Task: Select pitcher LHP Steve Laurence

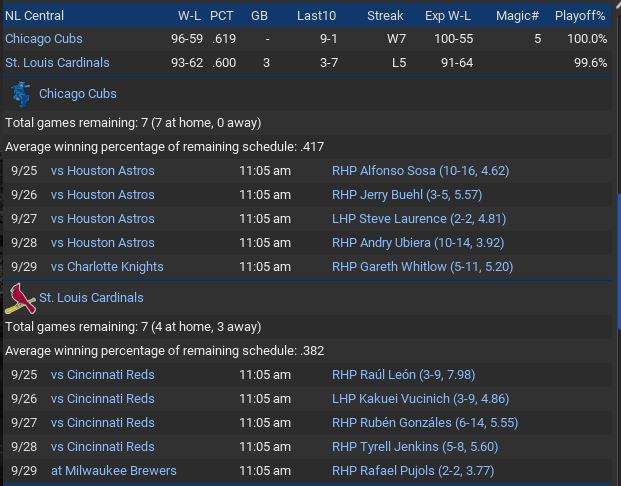Action: pyautogui.click(x=419, y=219)
